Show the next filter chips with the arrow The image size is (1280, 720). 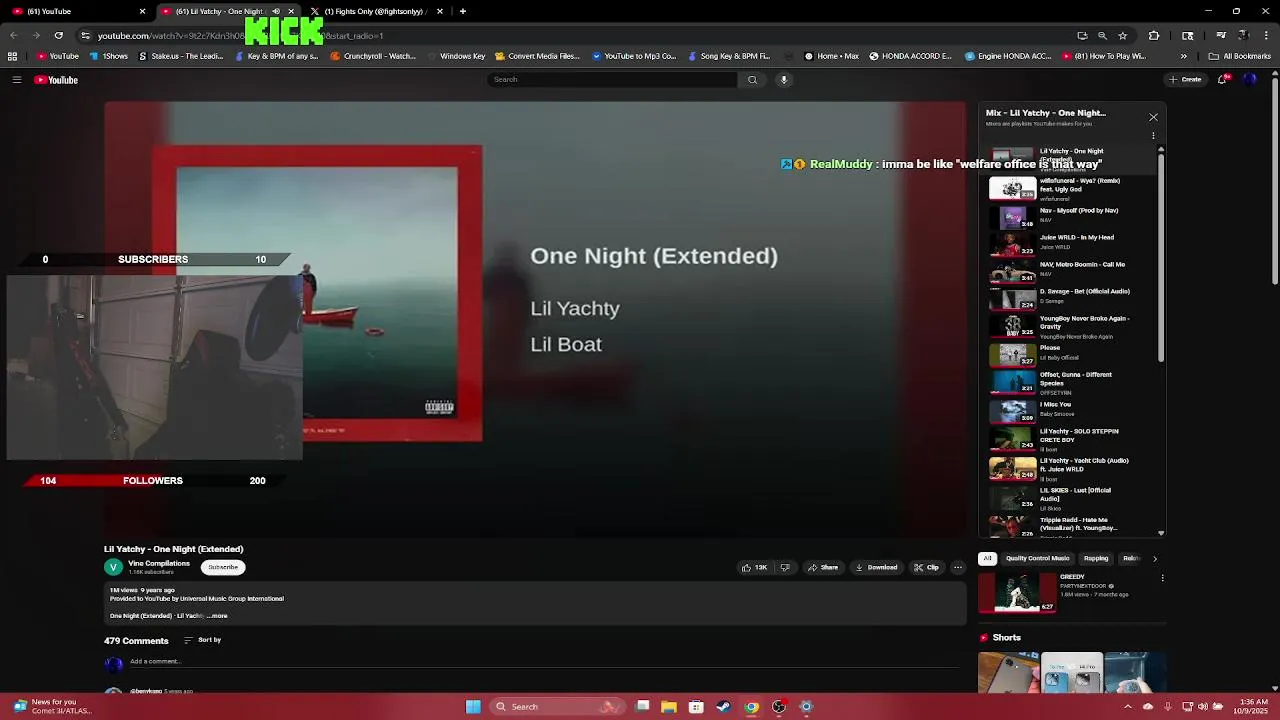[x=1155, y=559]
